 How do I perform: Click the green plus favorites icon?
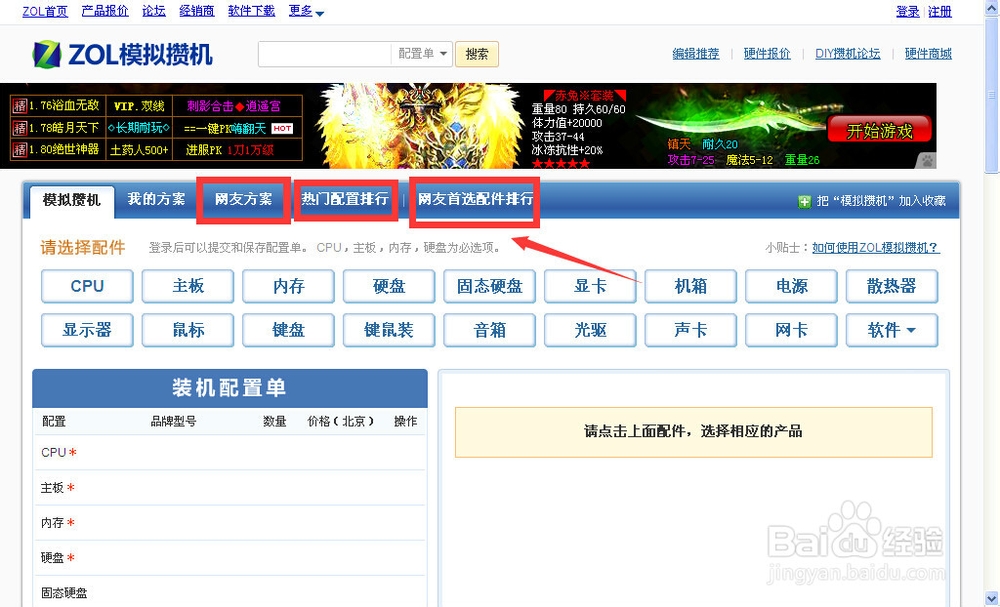coord(804,201)
